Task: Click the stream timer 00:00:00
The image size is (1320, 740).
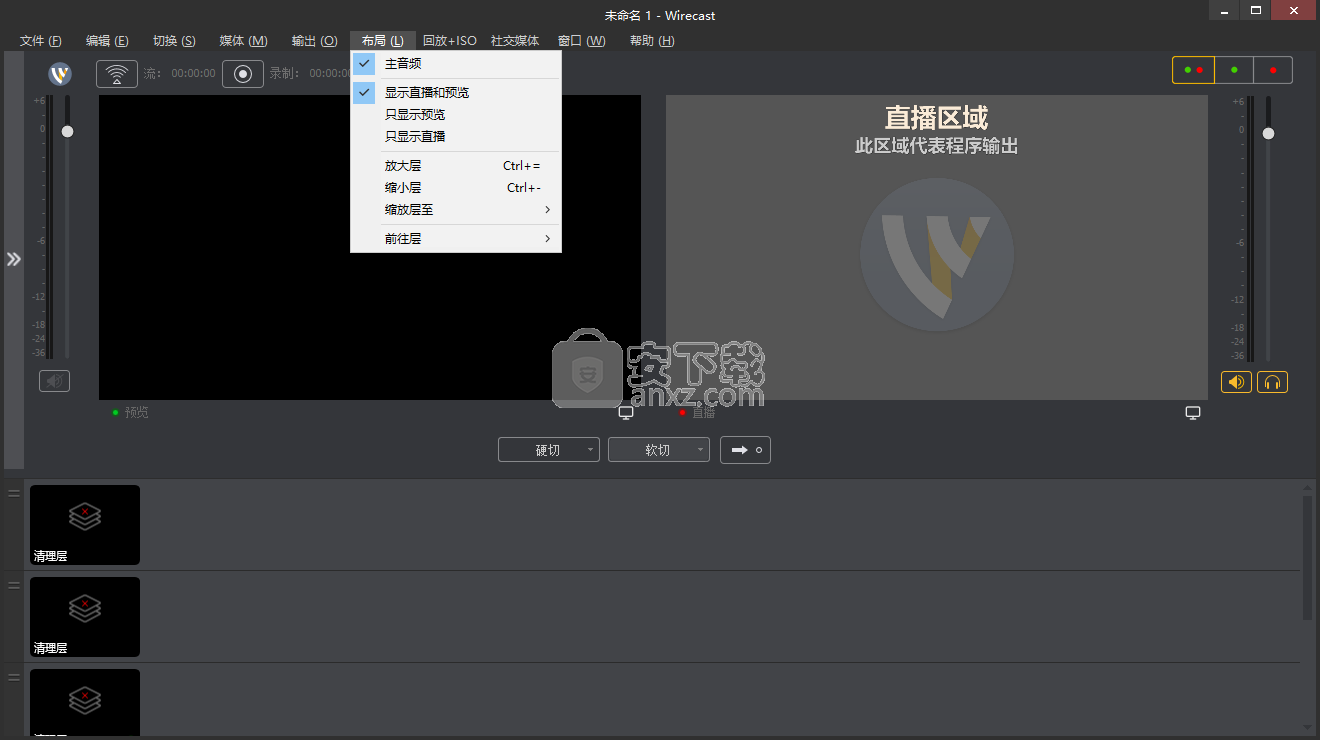Action: tap(193, 74)
